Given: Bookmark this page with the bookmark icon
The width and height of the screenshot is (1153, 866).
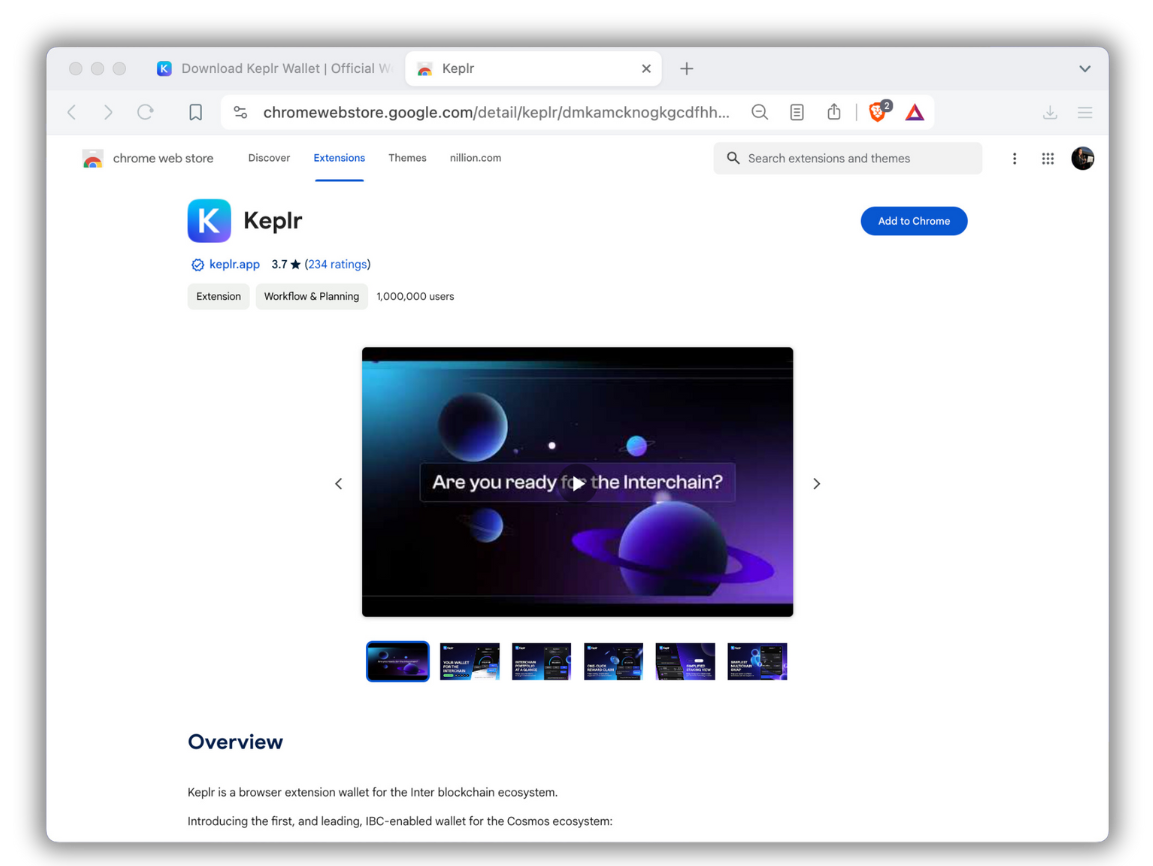Looking at the screenshot, I should click(x=196, y=112).
